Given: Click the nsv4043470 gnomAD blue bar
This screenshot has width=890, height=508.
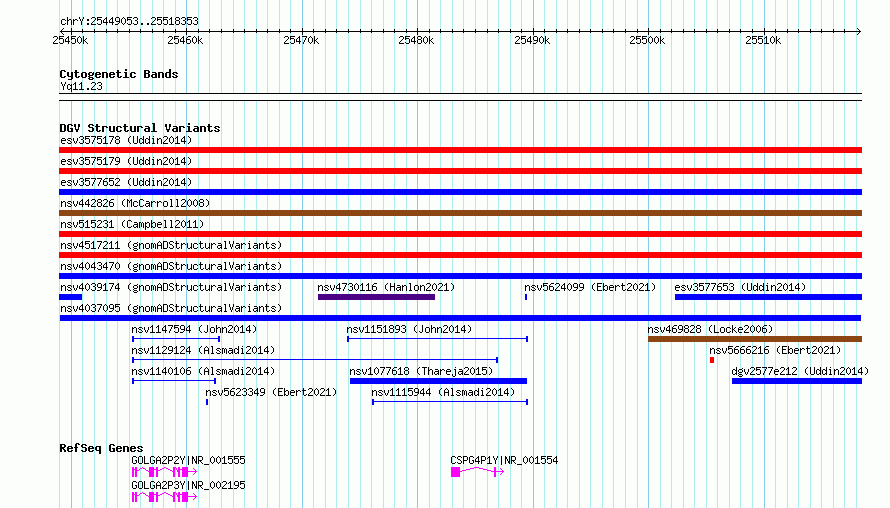Looking at the screenshot, I should point(460,276).
